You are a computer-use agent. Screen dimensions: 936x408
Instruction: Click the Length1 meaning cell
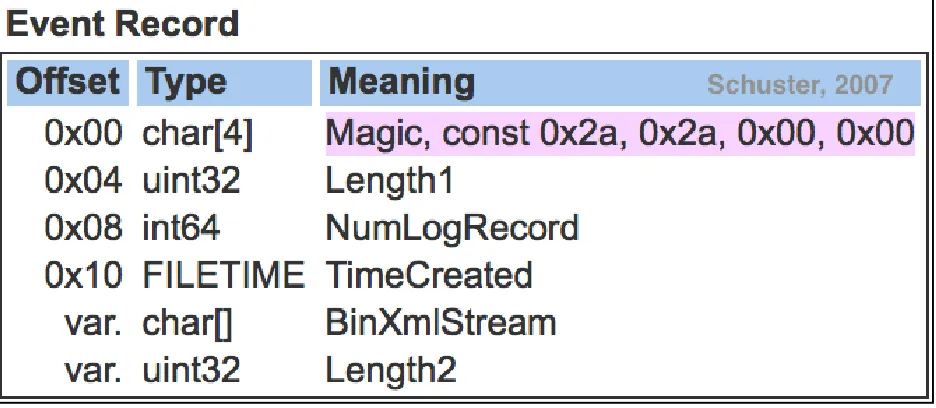click(389, 181)
